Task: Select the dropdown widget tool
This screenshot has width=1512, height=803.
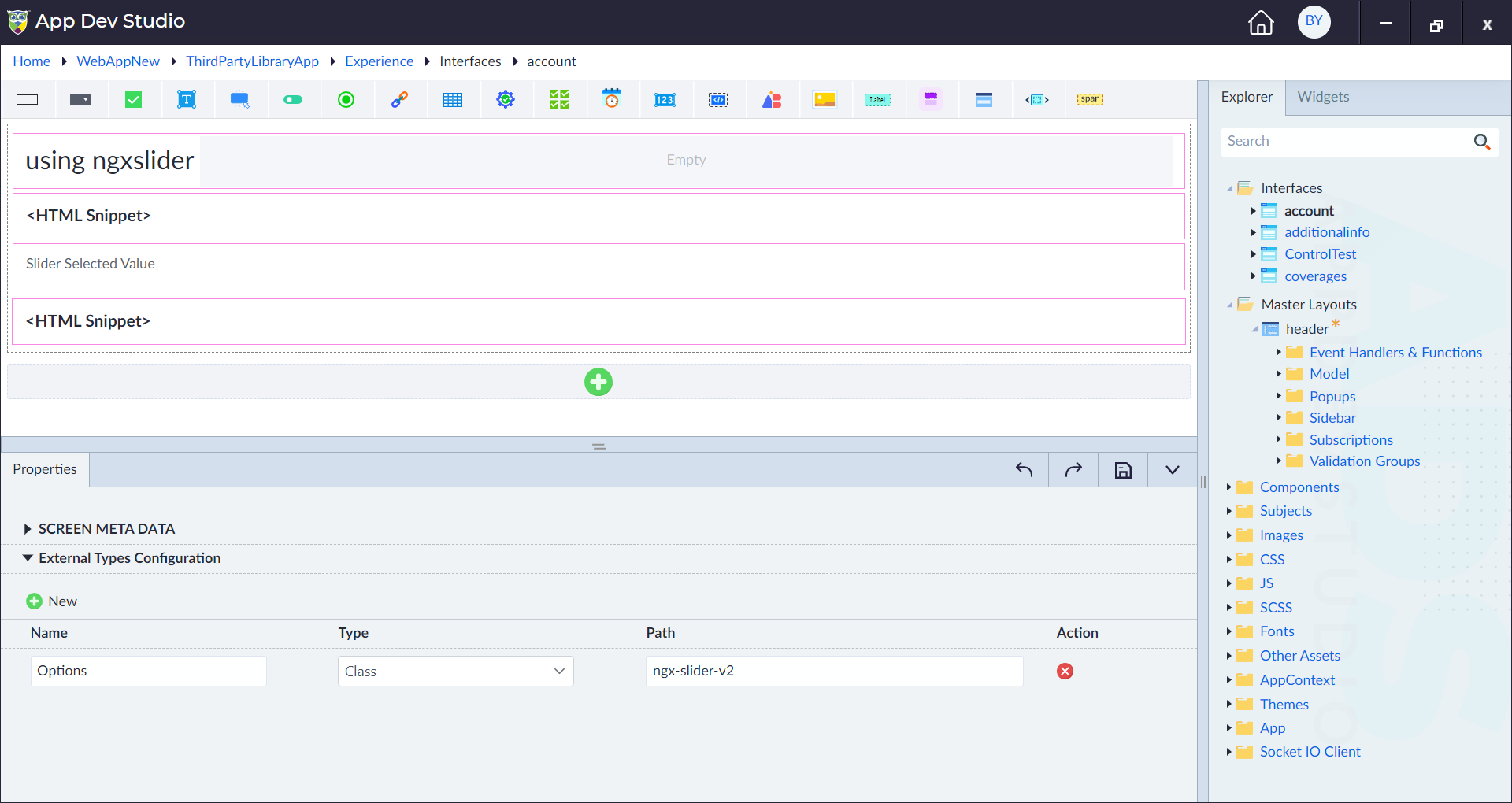Action: 80,100
